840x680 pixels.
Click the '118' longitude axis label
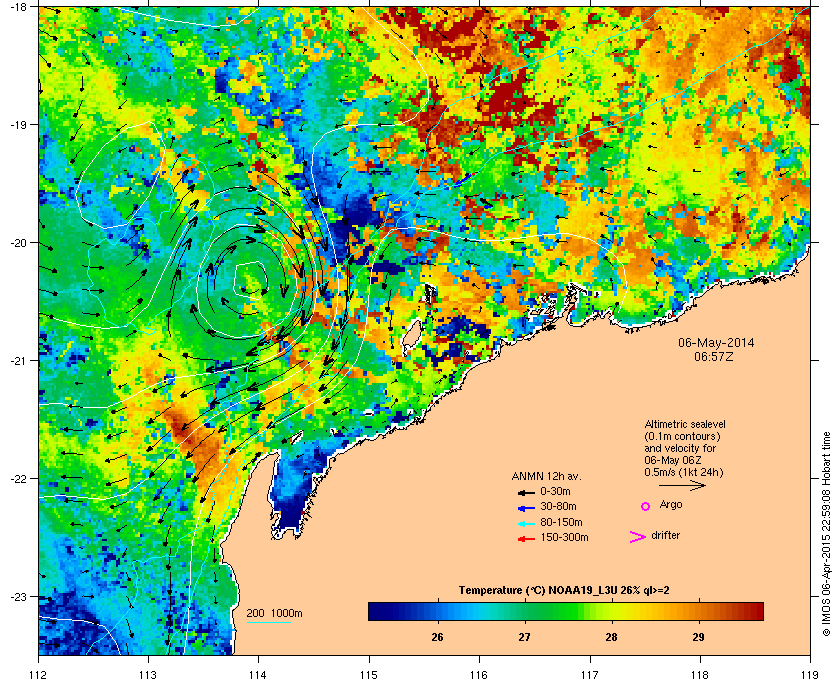point(700,674)
